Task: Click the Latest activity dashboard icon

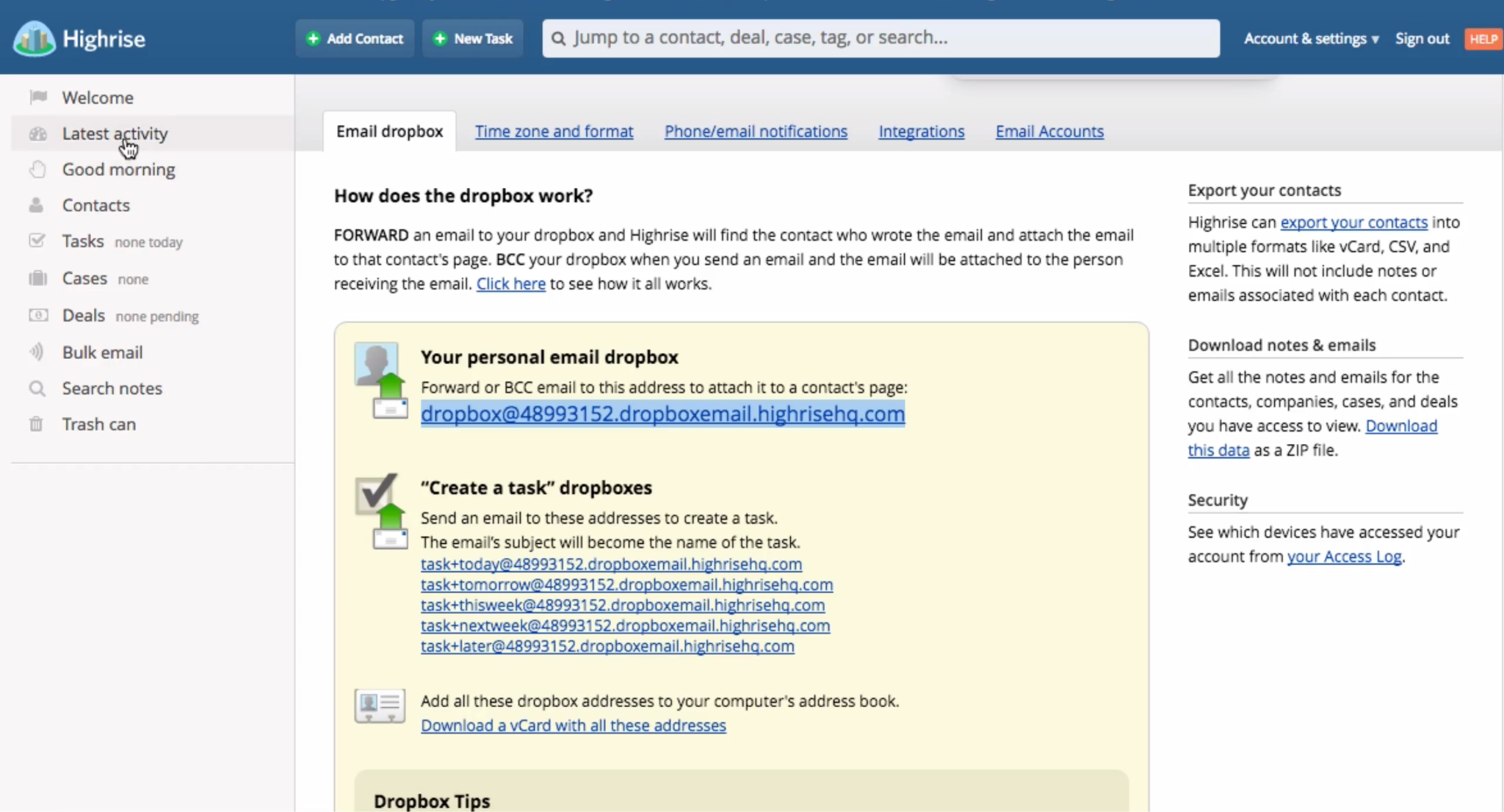Action: coord(38,134)
